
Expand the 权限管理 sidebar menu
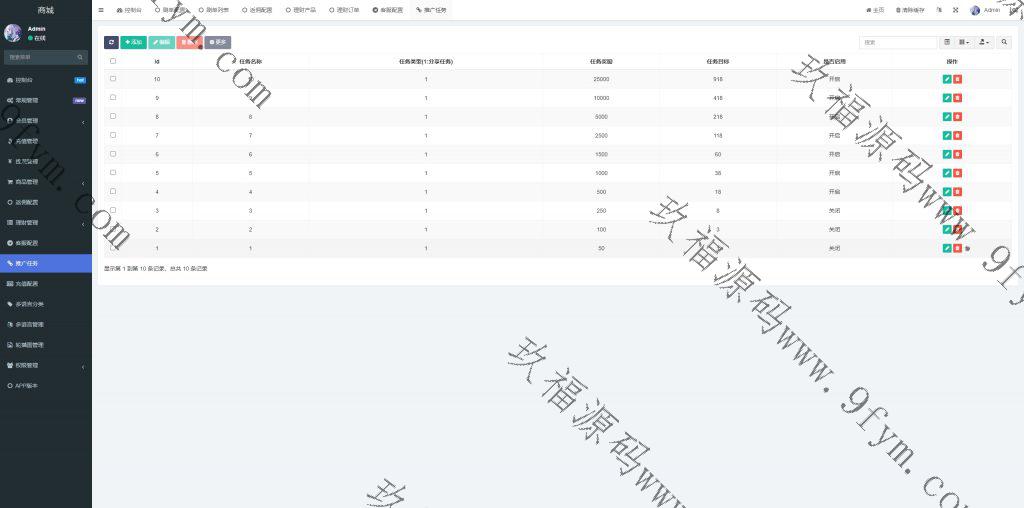[x=45, y=365]
